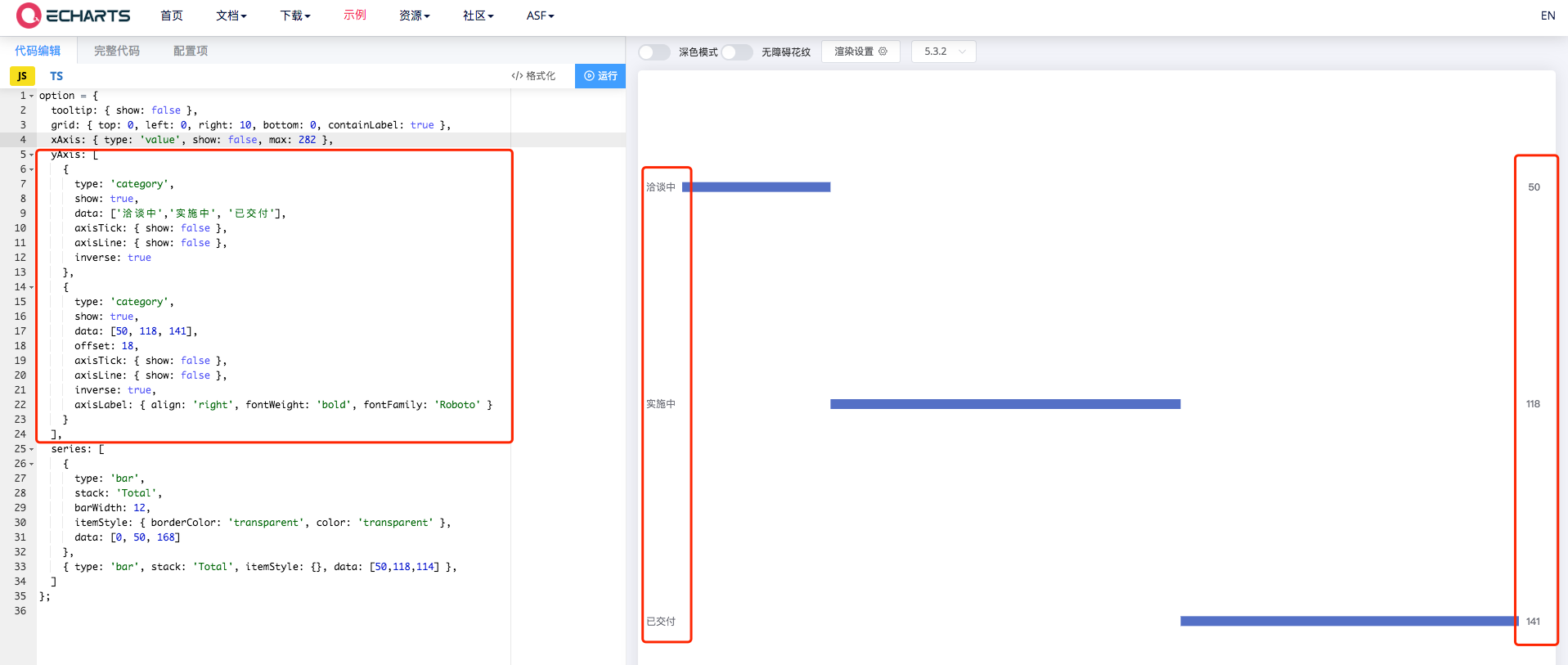1568x665 pixels.
Task: Click the 已交付 bar in chart
Action: point(1350,622)
